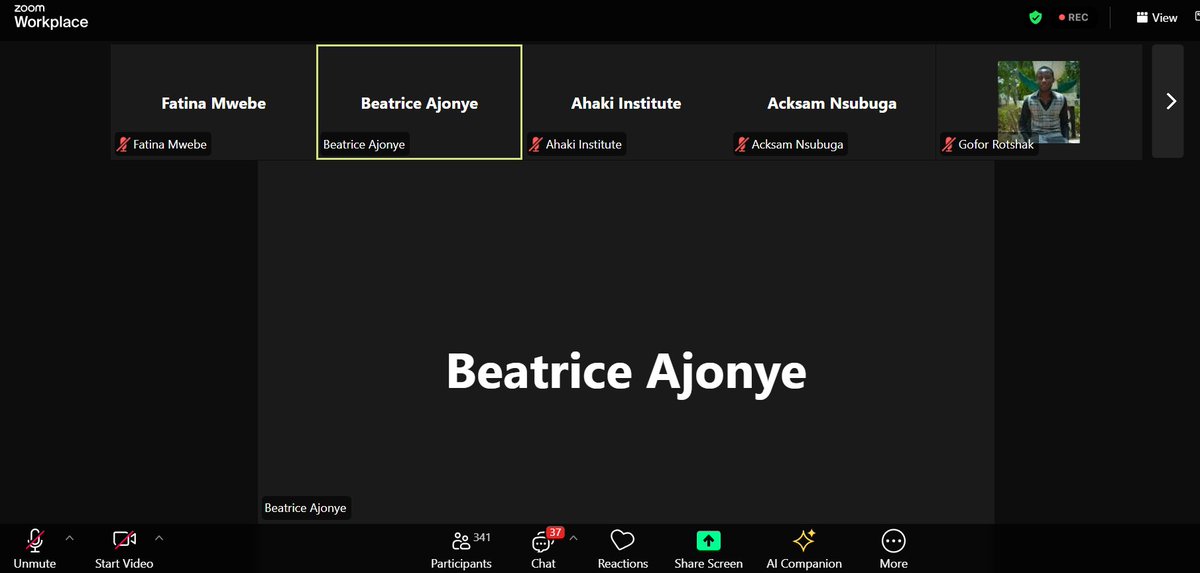Open video options arrow beside Start Video
The width and height of the screenshot is (1200, 573).
159,538
